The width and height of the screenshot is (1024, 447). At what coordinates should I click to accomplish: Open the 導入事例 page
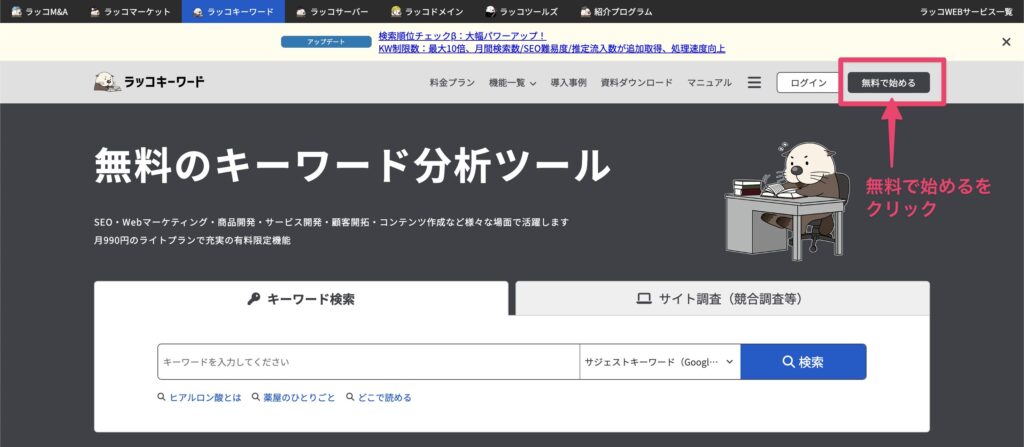tap(568, 83)
